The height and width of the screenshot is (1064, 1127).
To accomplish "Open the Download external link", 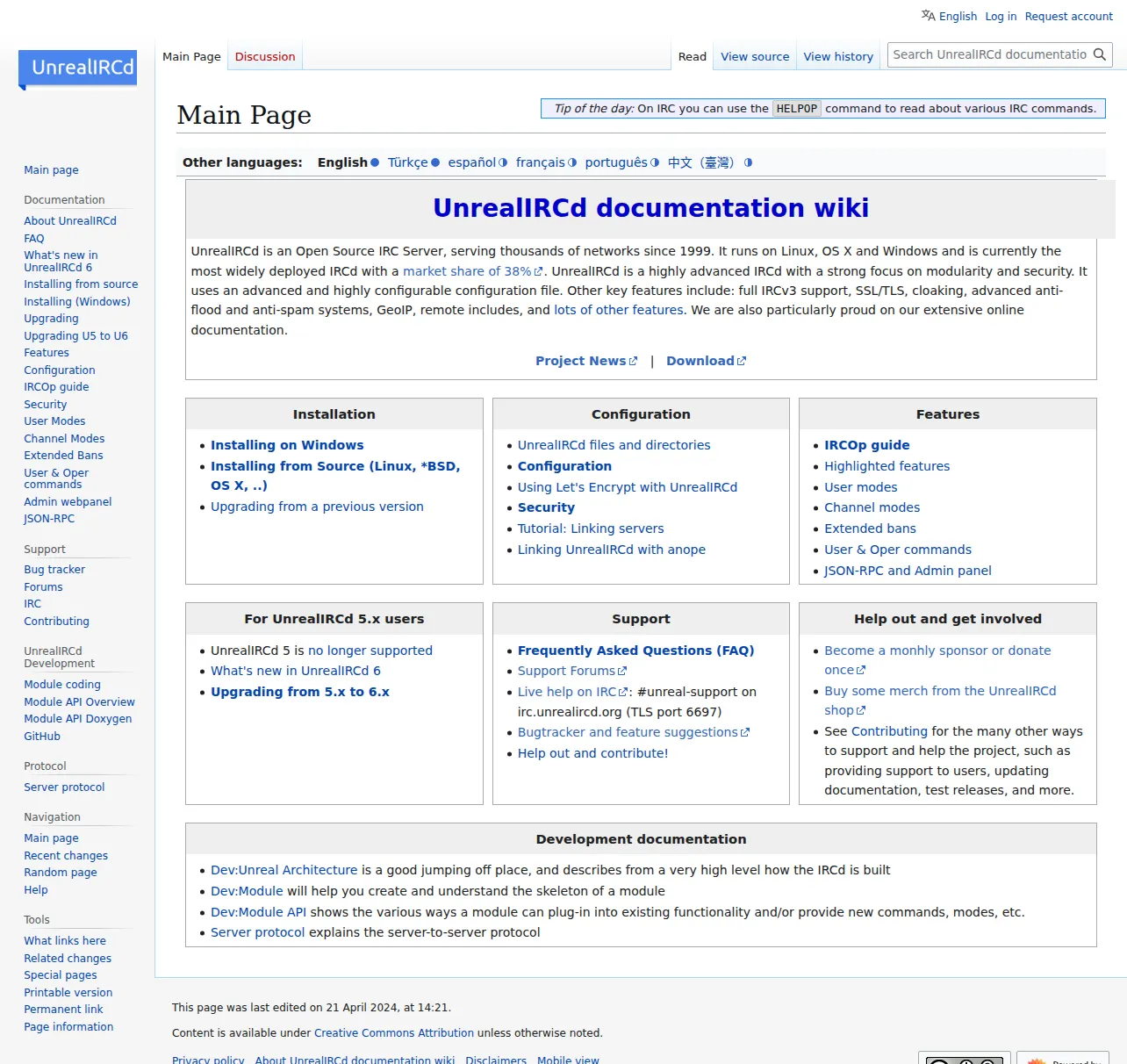I will 706,361.
